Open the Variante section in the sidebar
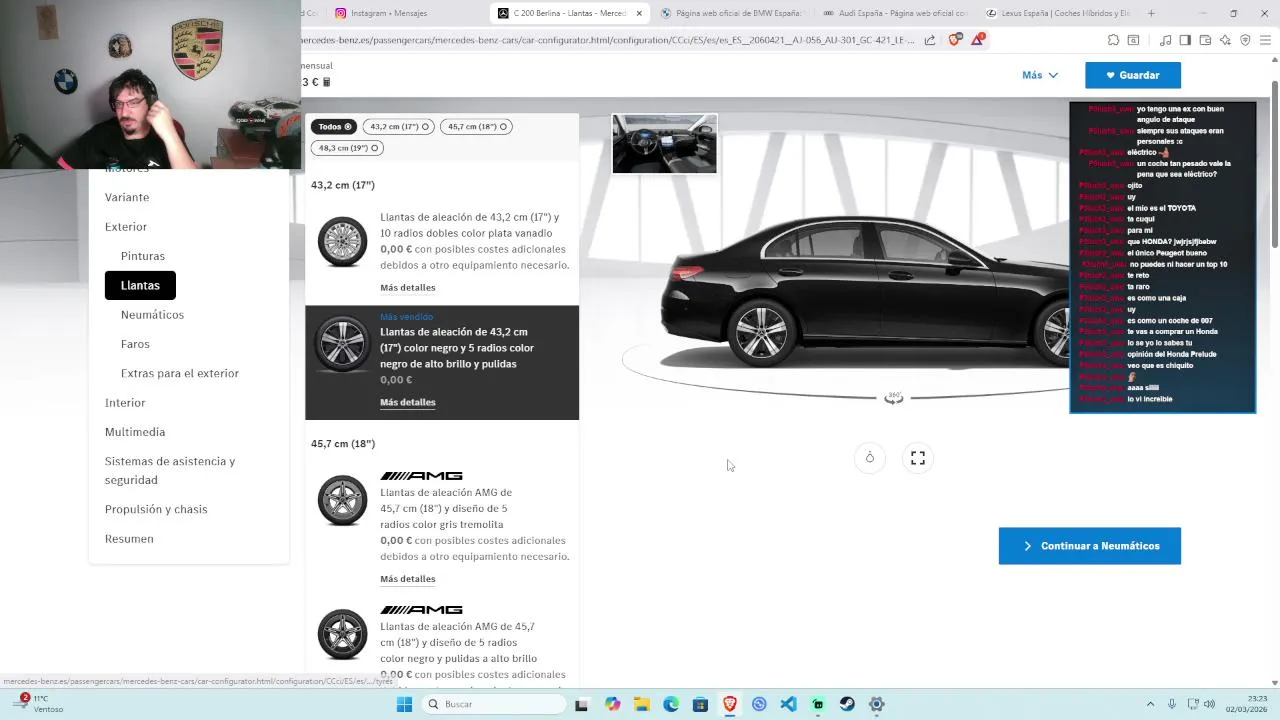This screenshot has height=720, width=1280. (127, 197)
